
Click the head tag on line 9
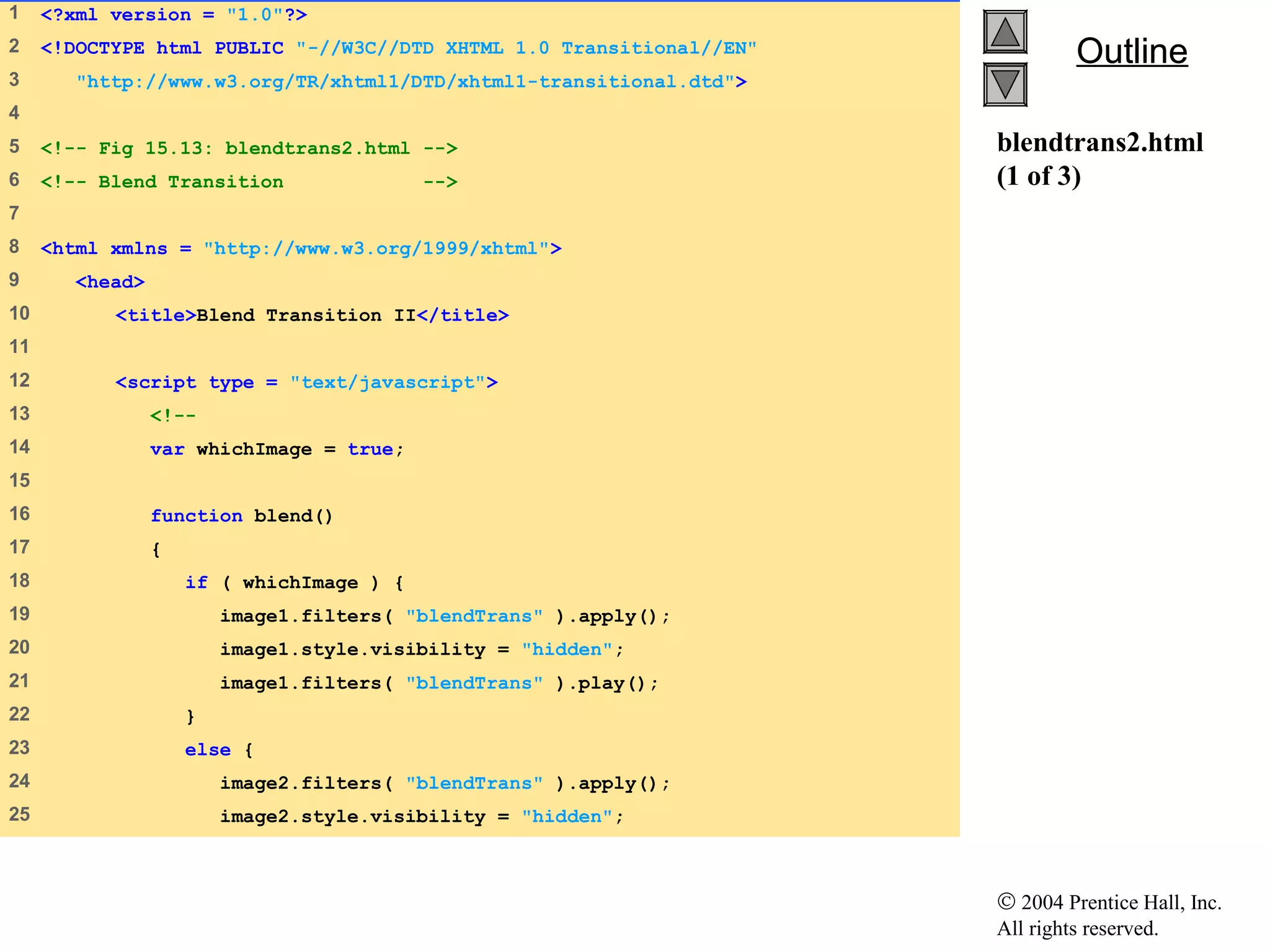tap(110, 282)
